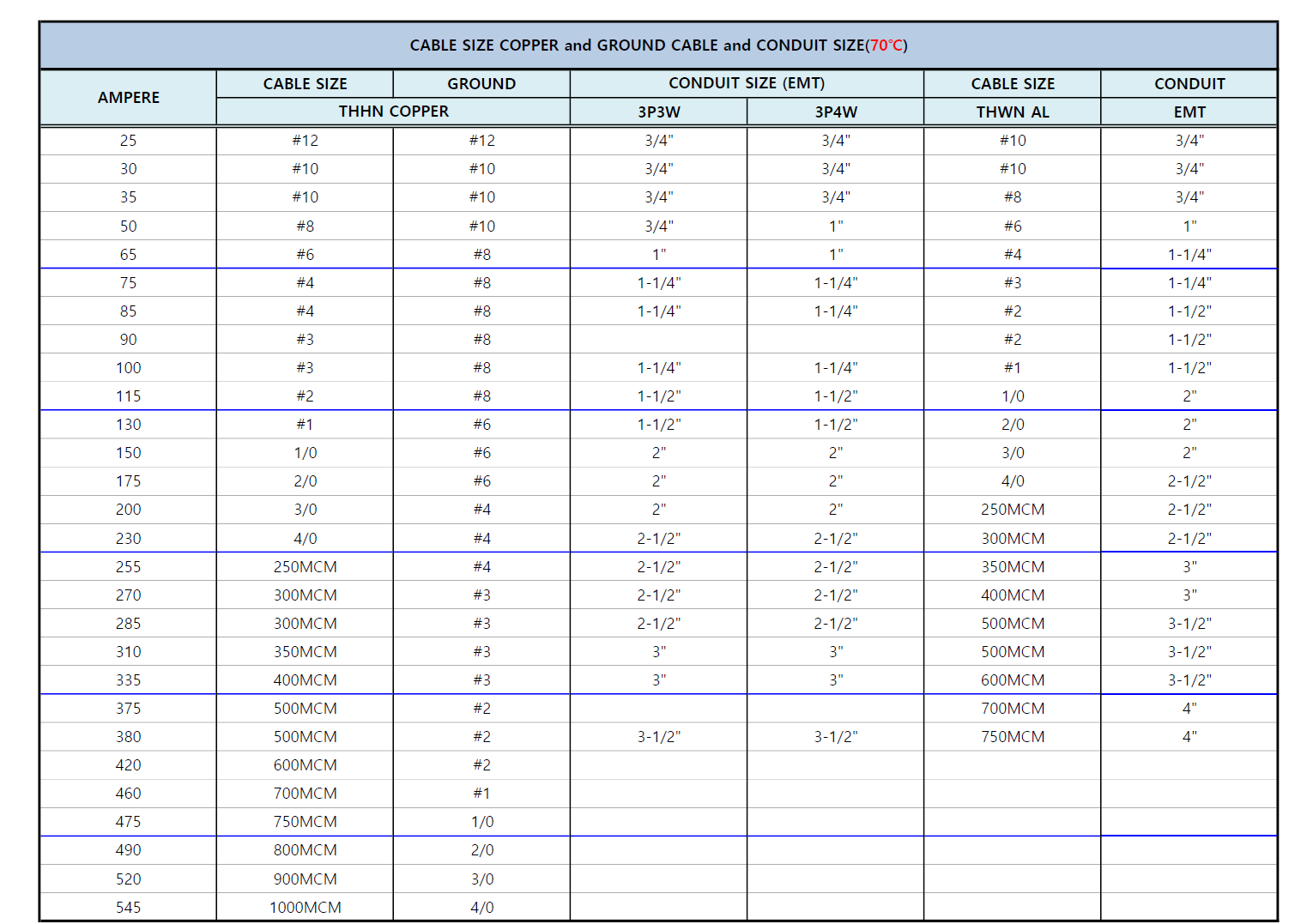1307x924 pixels.
Task: Select ground size #1 in 460 row
Action: 482,794
